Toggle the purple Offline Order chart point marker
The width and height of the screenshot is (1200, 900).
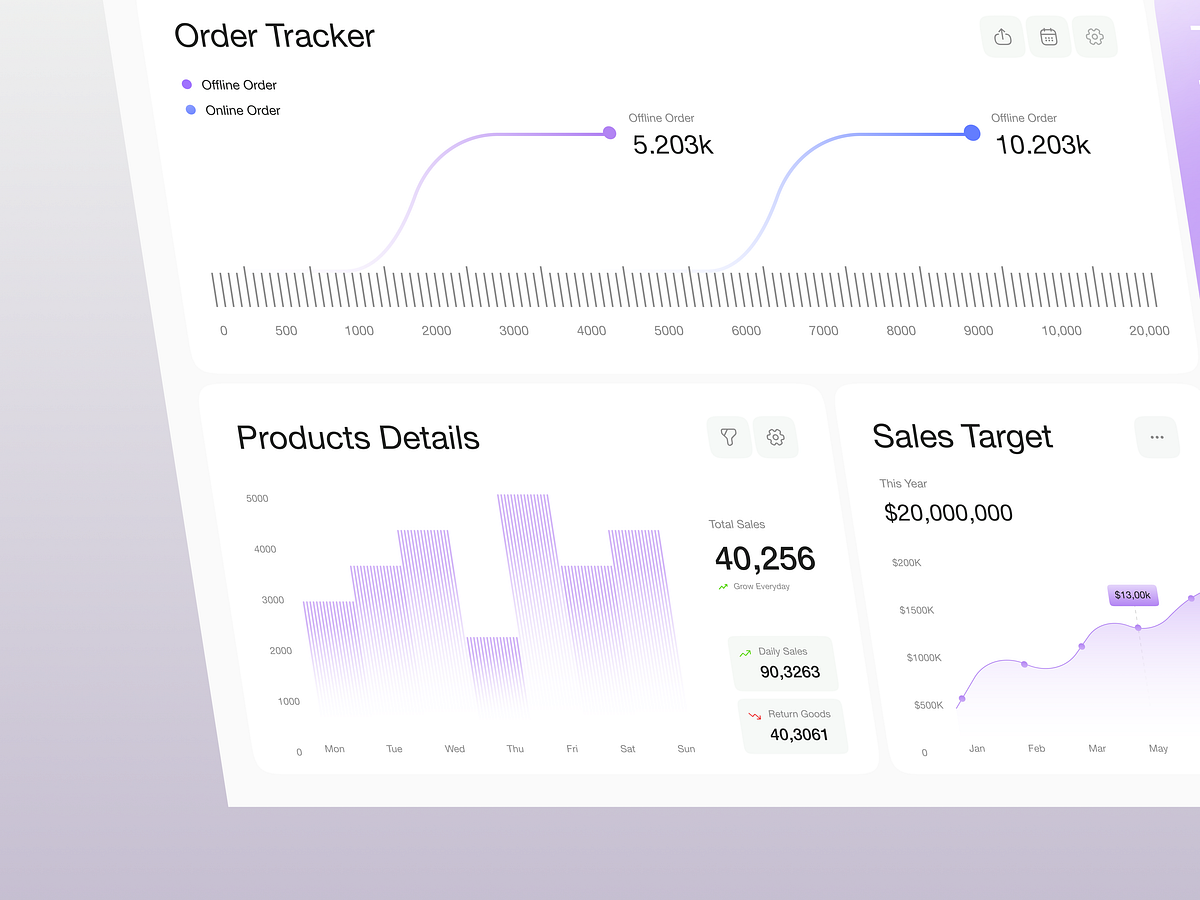tap(609, 132)
